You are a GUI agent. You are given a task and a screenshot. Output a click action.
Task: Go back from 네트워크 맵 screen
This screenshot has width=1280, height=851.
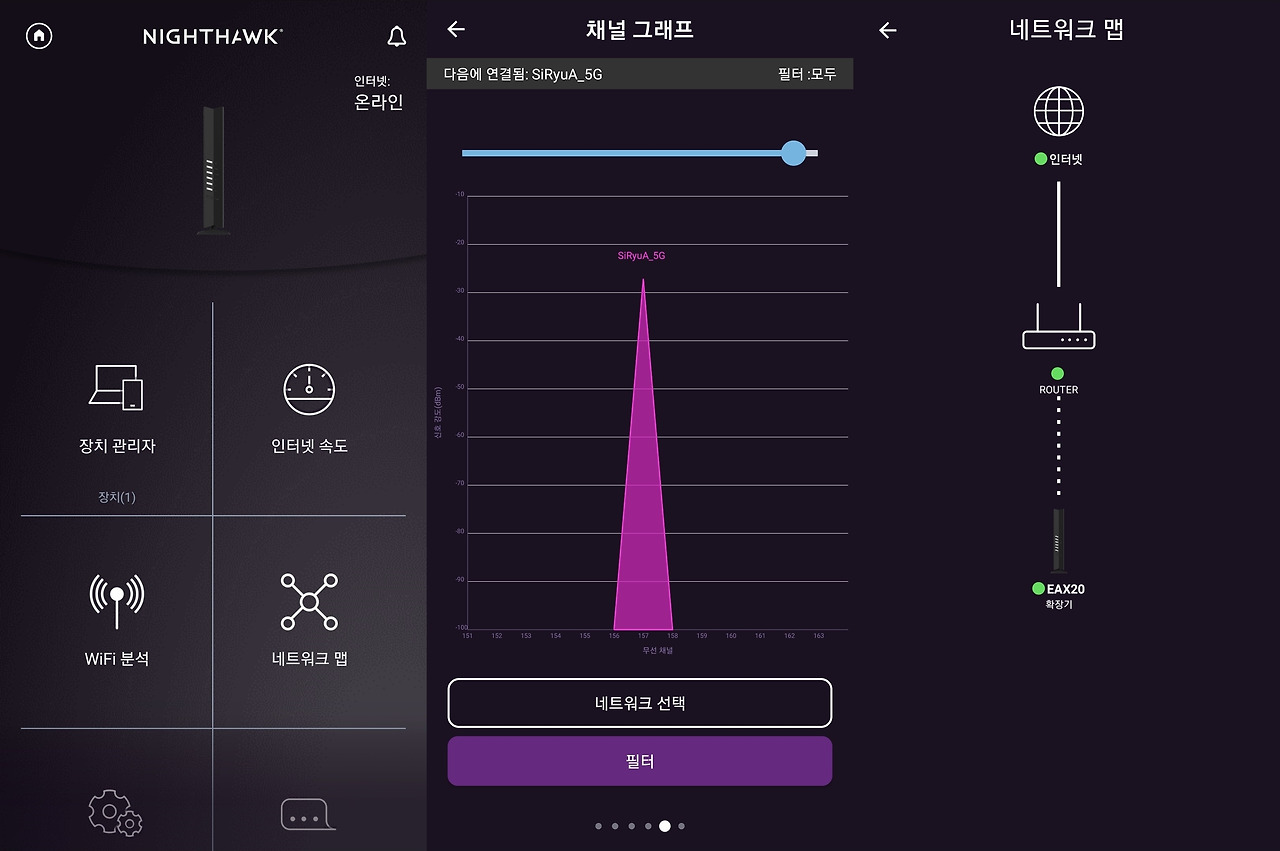(x=887, y=30)
